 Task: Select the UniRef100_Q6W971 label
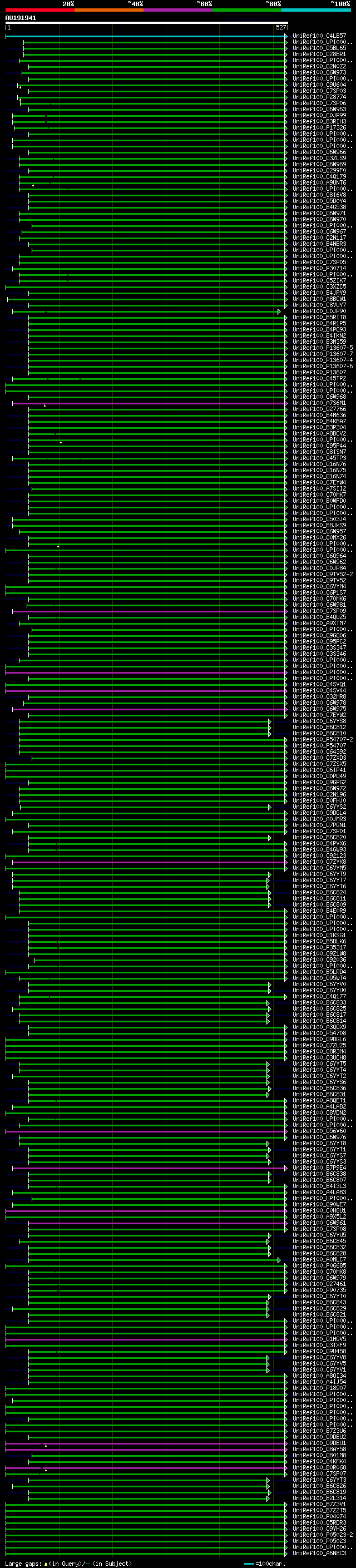319,213
